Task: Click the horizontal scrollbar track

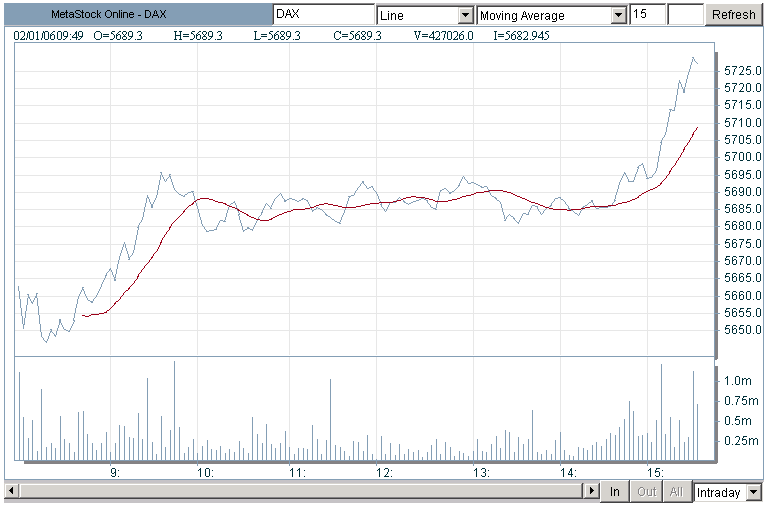Action: pos(301,490)
